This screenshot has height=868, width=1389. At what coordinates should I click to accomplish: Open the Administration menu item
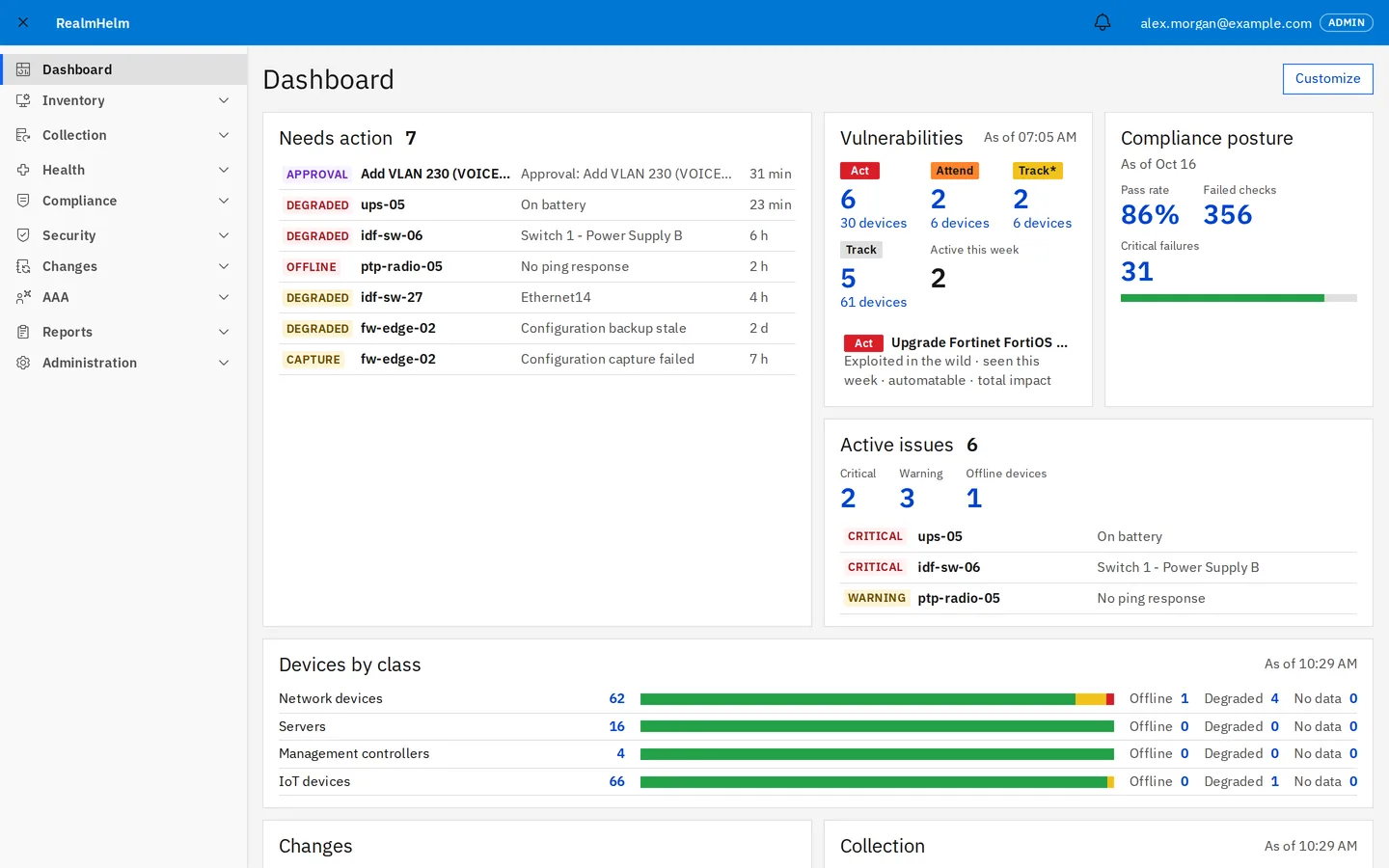click(123, 363)
